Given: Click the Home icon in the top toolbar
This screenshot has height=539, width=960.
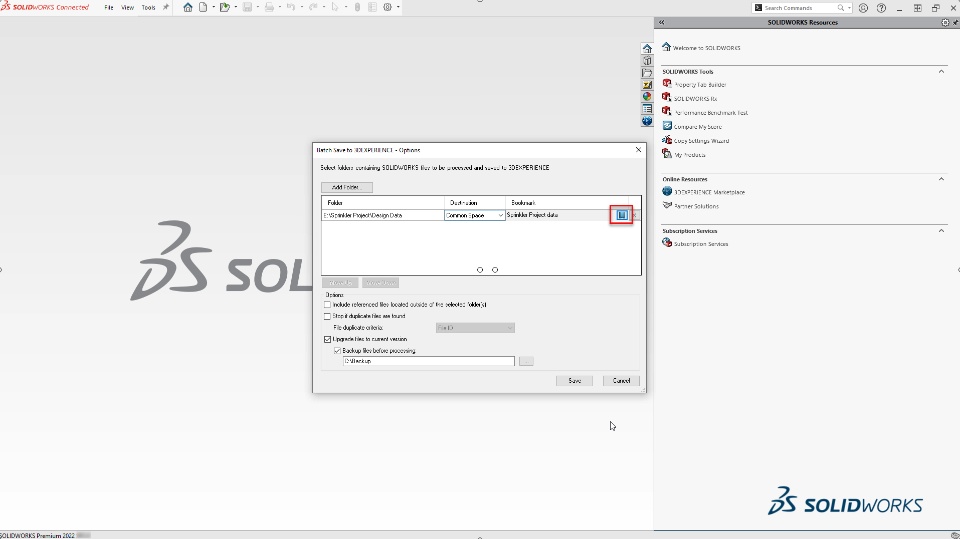Looking at the screenshot, I should pos(188,7).
